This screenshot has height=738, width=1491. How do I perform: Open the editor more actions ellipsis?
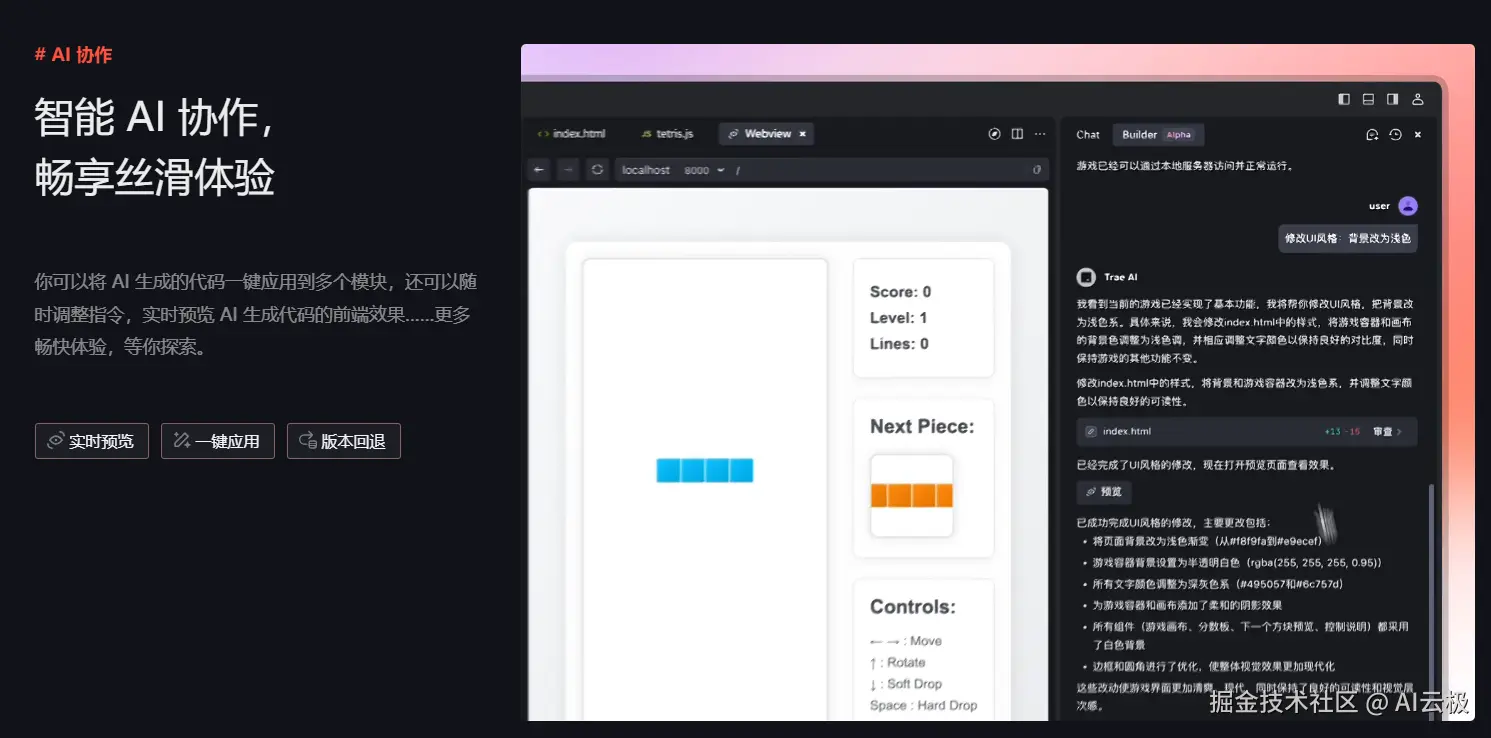pyautogui.click(x=1040, y=134)
